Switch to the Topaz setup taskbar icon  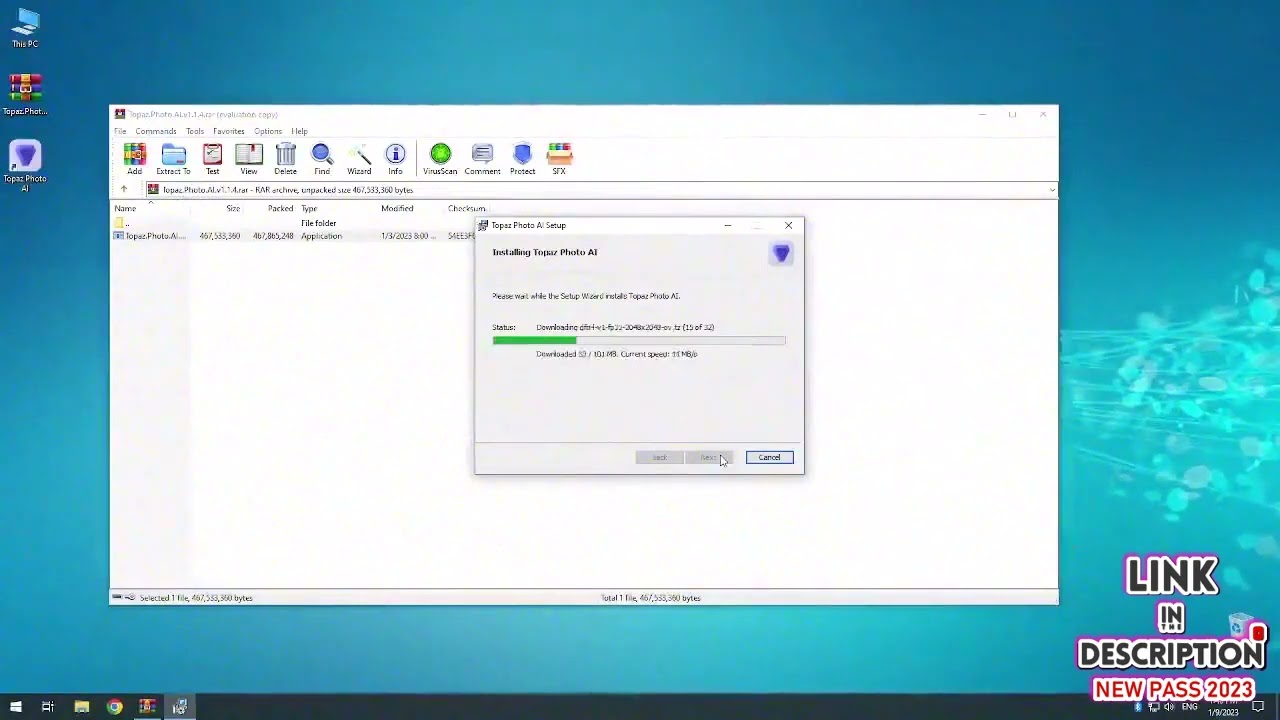tap(180, 707)
